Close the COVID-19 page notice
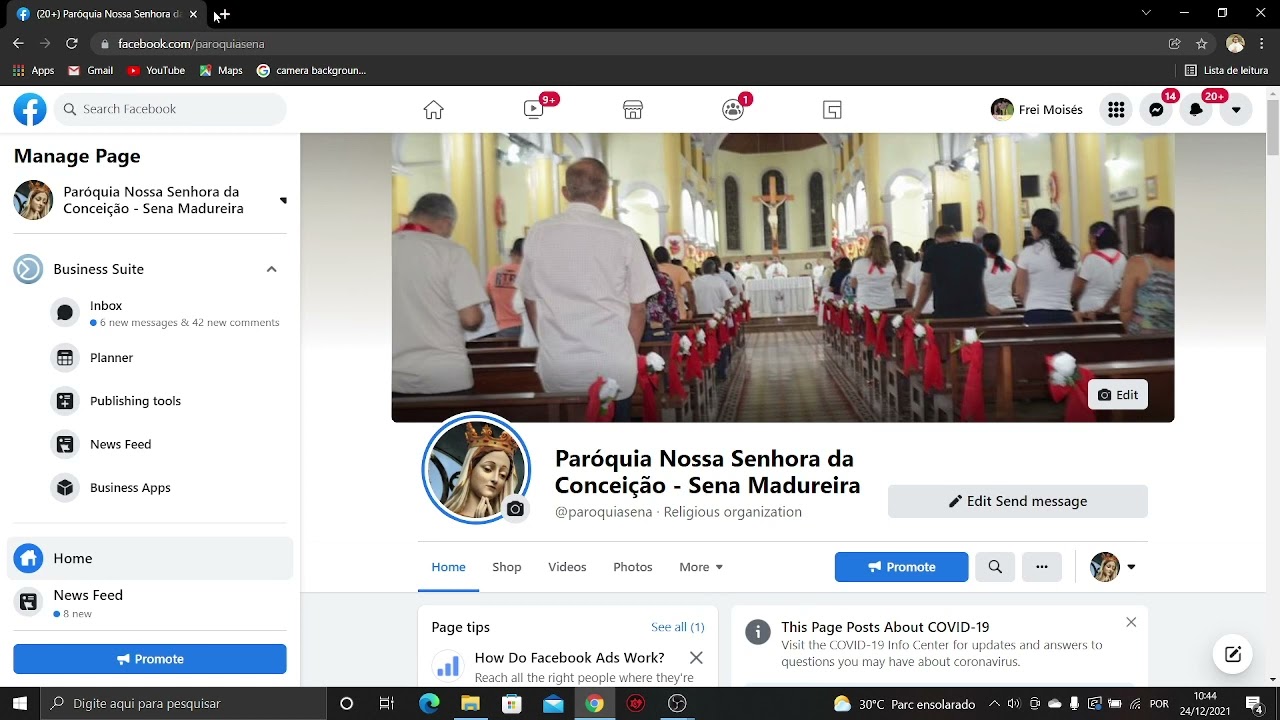Image resolution: width=1280 pixels, height=720 pixels. pos(1131,622)
